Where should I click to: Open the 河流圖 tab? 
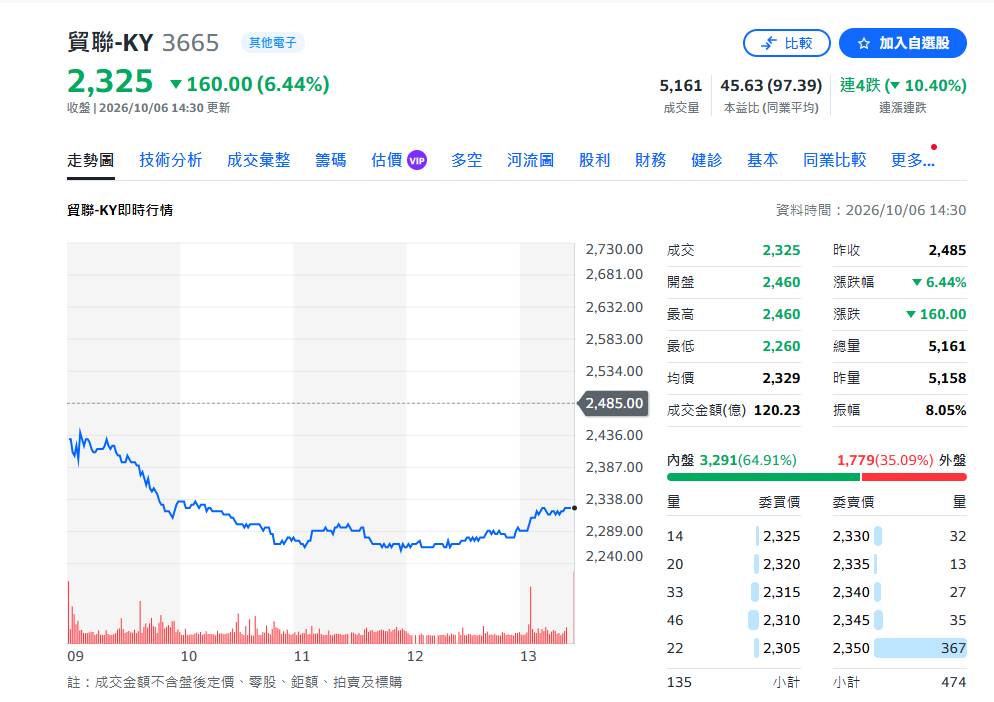point(531,160)
